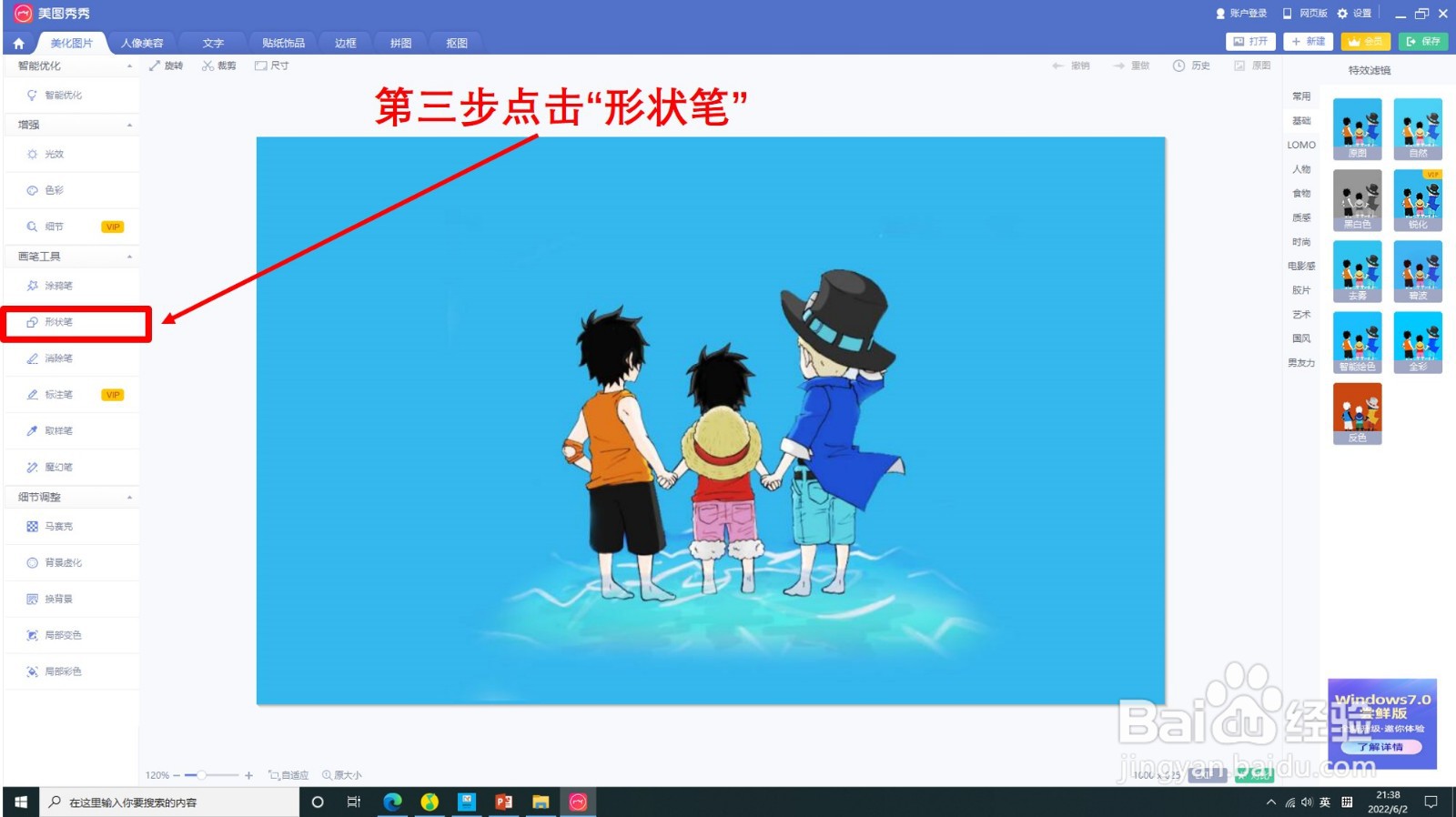This screenshot has width=1456, height=817.
Task: Open the 网页版 web version
Action: (x=1305, y=14)
